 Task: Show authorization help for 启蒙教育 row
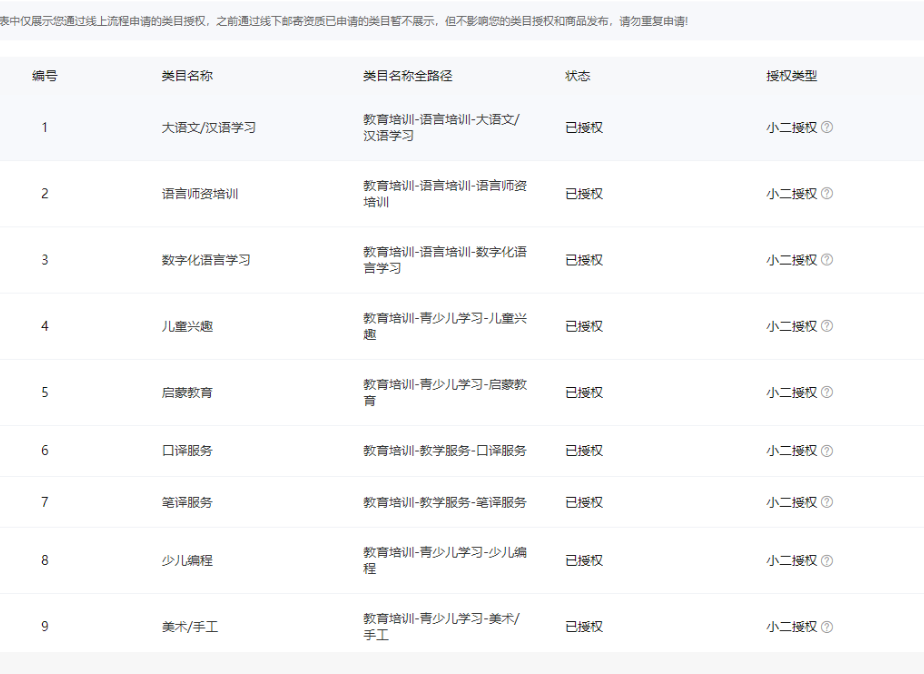[827, 392]
